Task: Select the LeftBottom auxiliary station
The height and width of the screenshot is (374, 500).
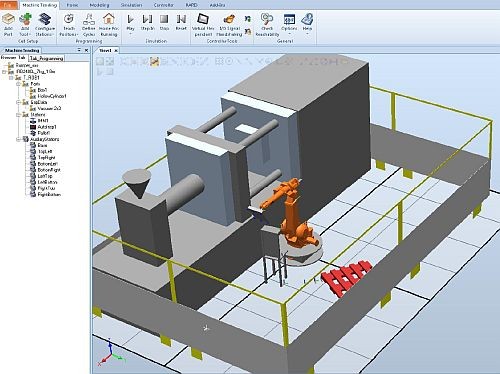Action: 47,182
